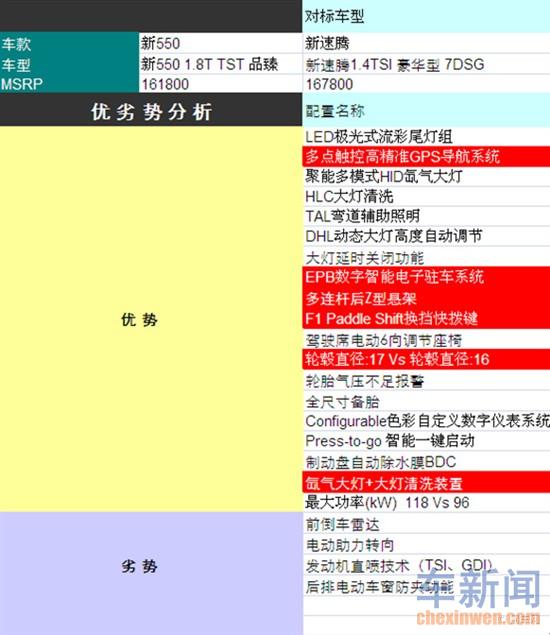The image size is (550, 635).
Task: Open the chexinwen.com watermark link
Action: click(478, 618)
